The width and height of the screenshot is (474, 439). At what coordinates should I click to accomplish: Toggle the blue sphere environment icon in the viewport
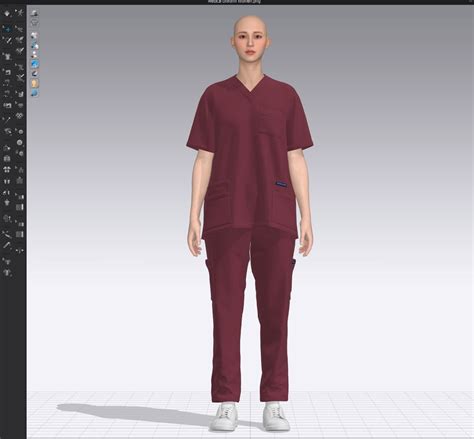(35, 93)
